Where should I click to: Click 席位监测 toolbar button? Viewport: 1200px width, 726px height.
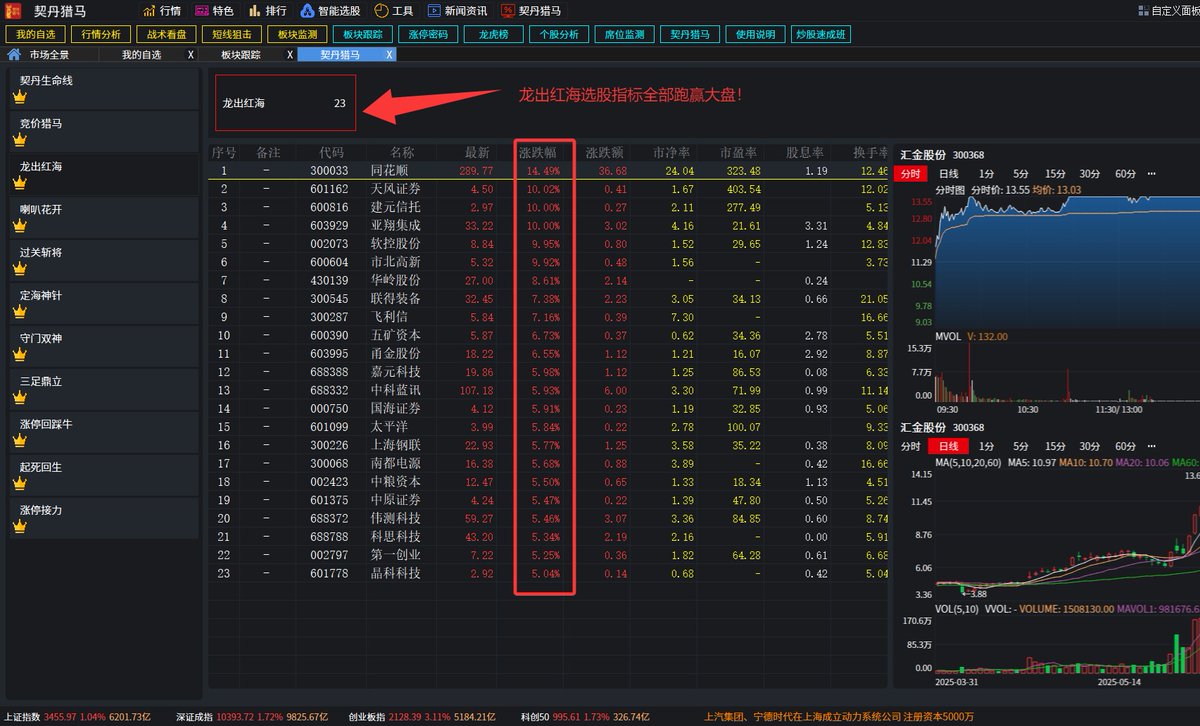[624, 34]
